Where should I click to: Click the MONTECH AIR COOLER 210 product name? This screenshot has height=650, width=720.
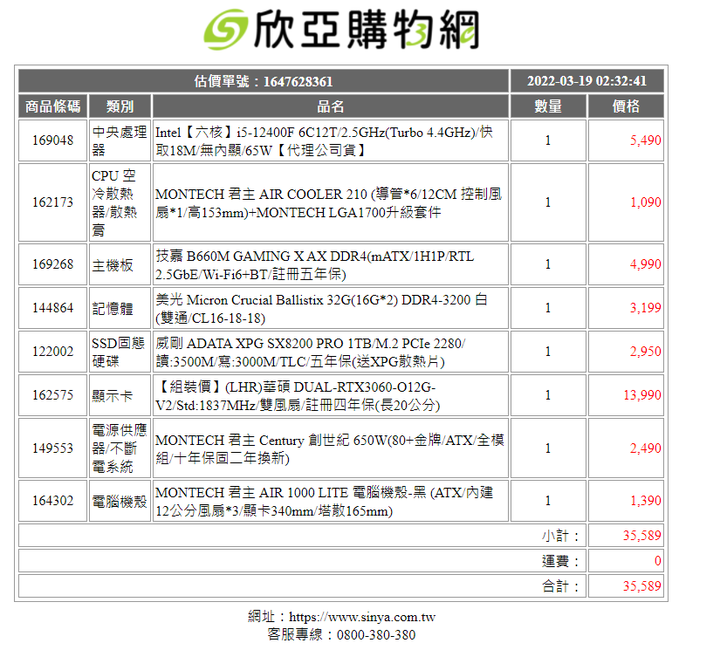coord(329,203)
